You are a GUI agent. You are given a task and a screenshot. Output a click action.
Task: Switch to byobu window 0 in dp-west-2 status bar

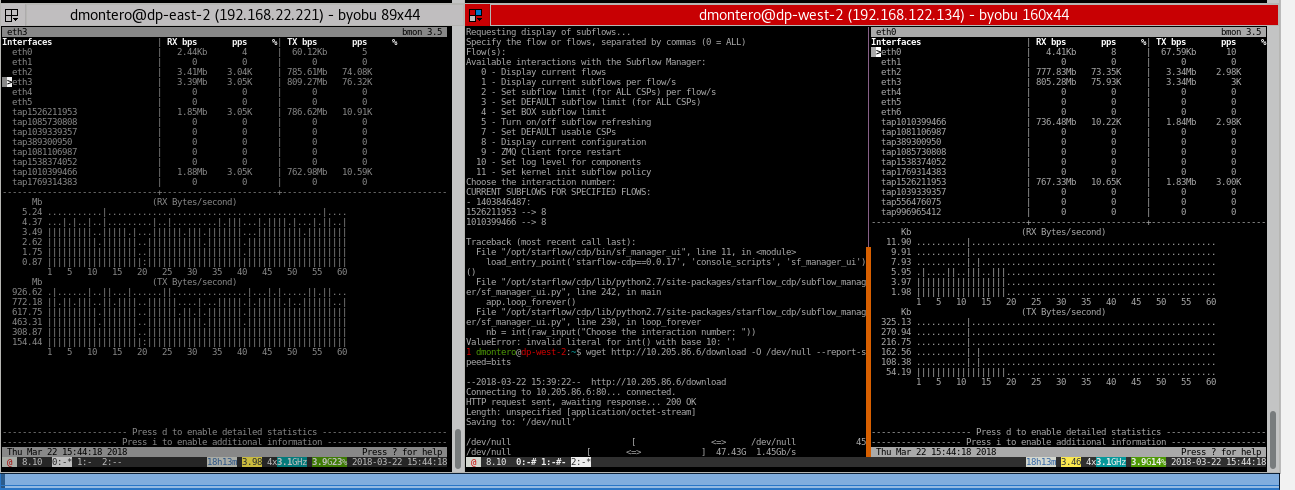(525, 461)
